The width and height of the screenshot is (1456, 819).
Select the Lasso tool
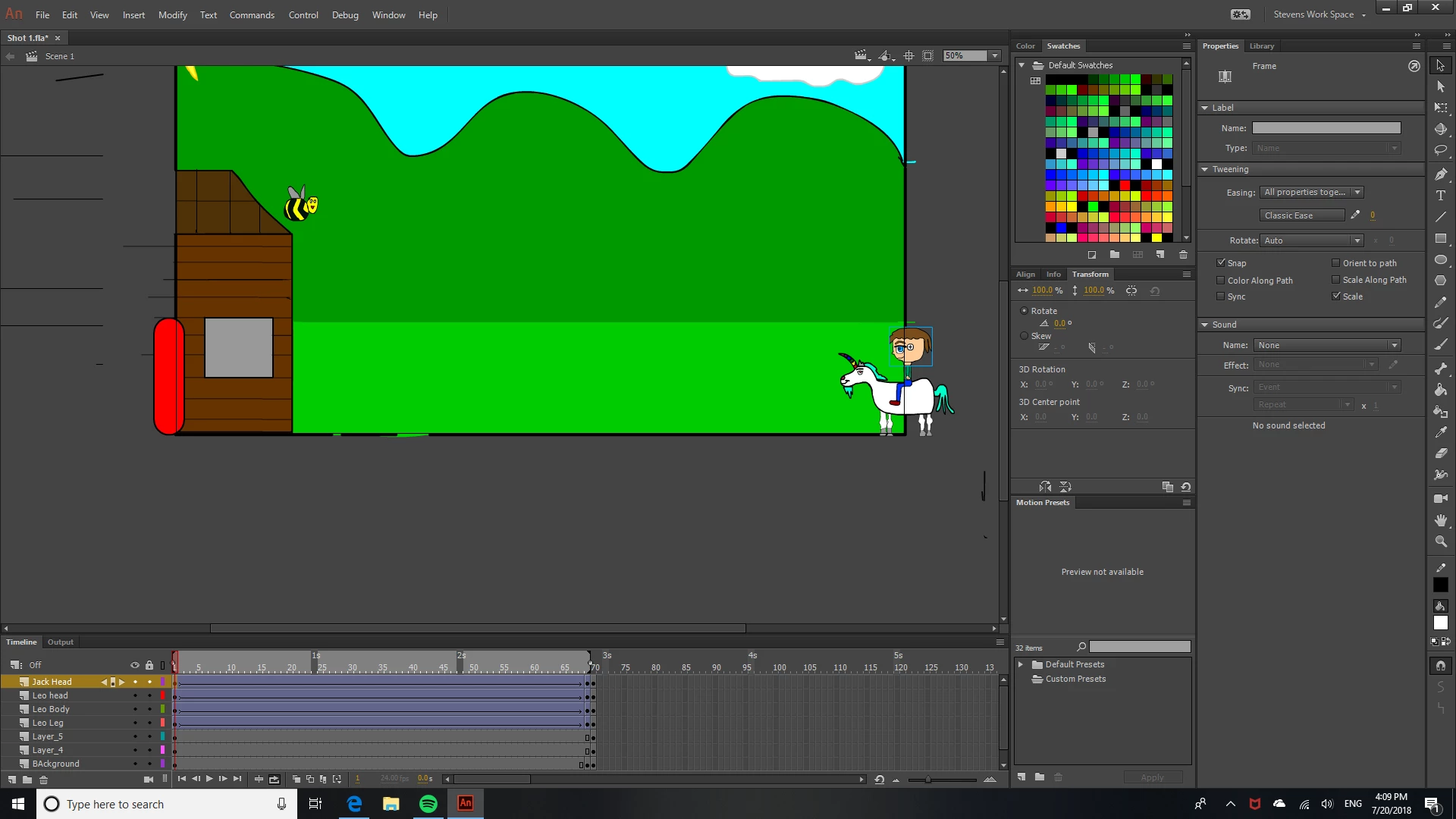[x=1441, y=151]
